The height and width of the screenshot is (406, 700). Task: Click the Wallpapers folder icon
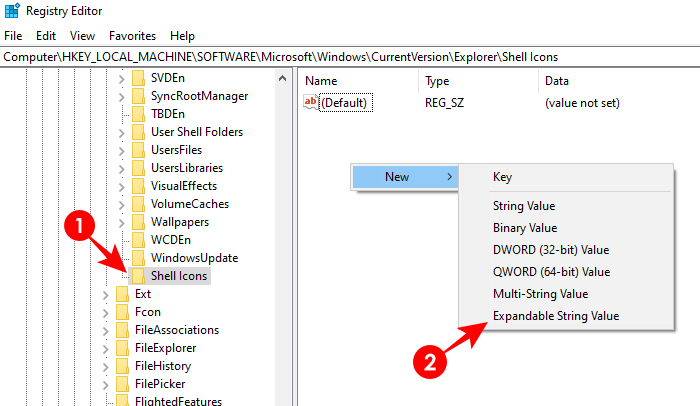tap(138, 222)
